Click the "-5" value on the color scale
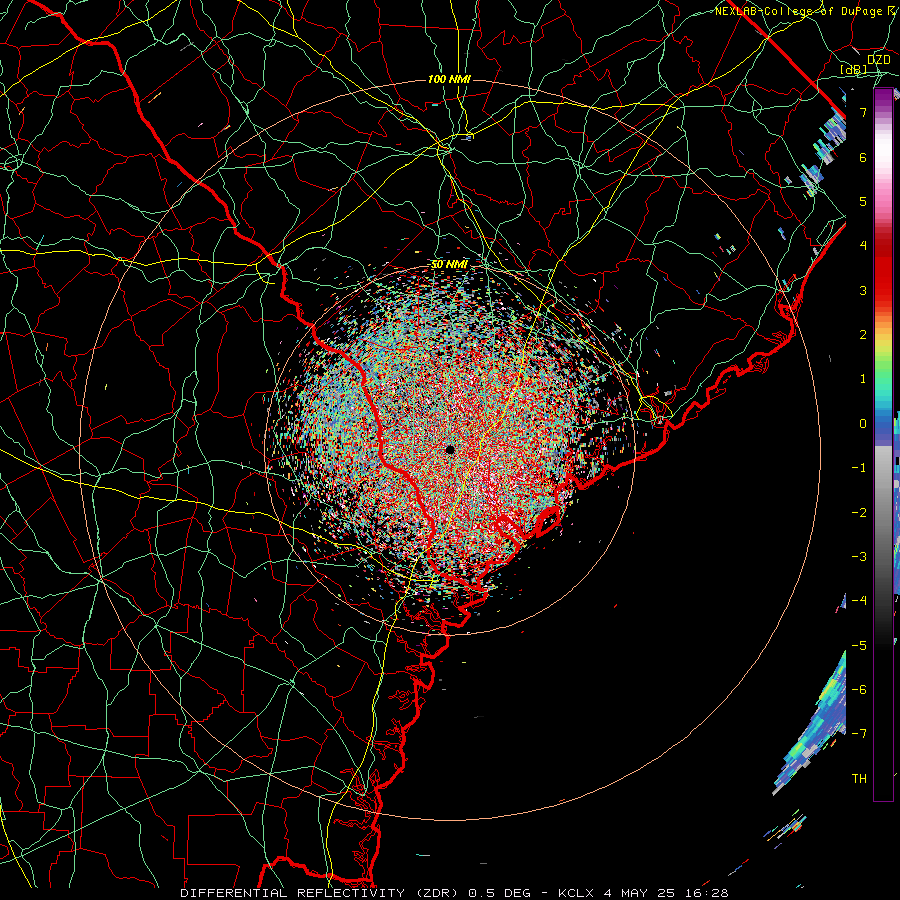This screenshot has height=900, width=900. click(859, 646)
